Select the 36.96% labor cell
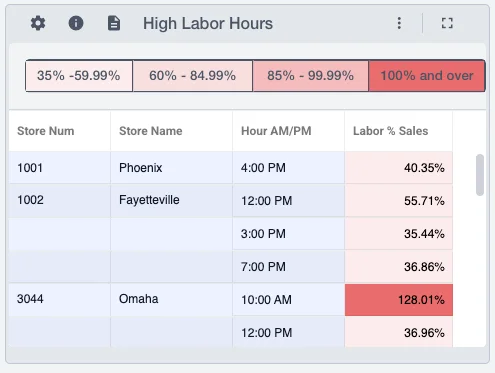 tap(399, 332)
